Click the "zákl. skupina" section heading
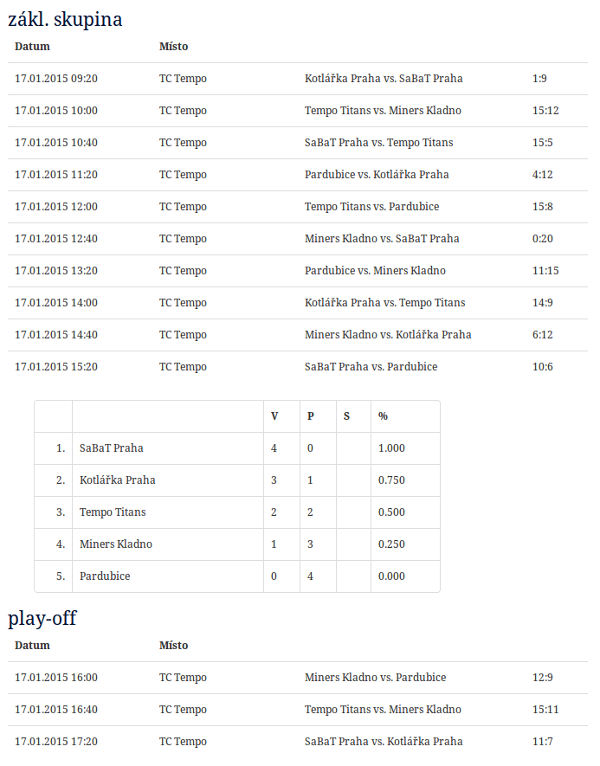The height and width of the screenshot is (766, 600). pyautogui.click(x=66, y=18)
